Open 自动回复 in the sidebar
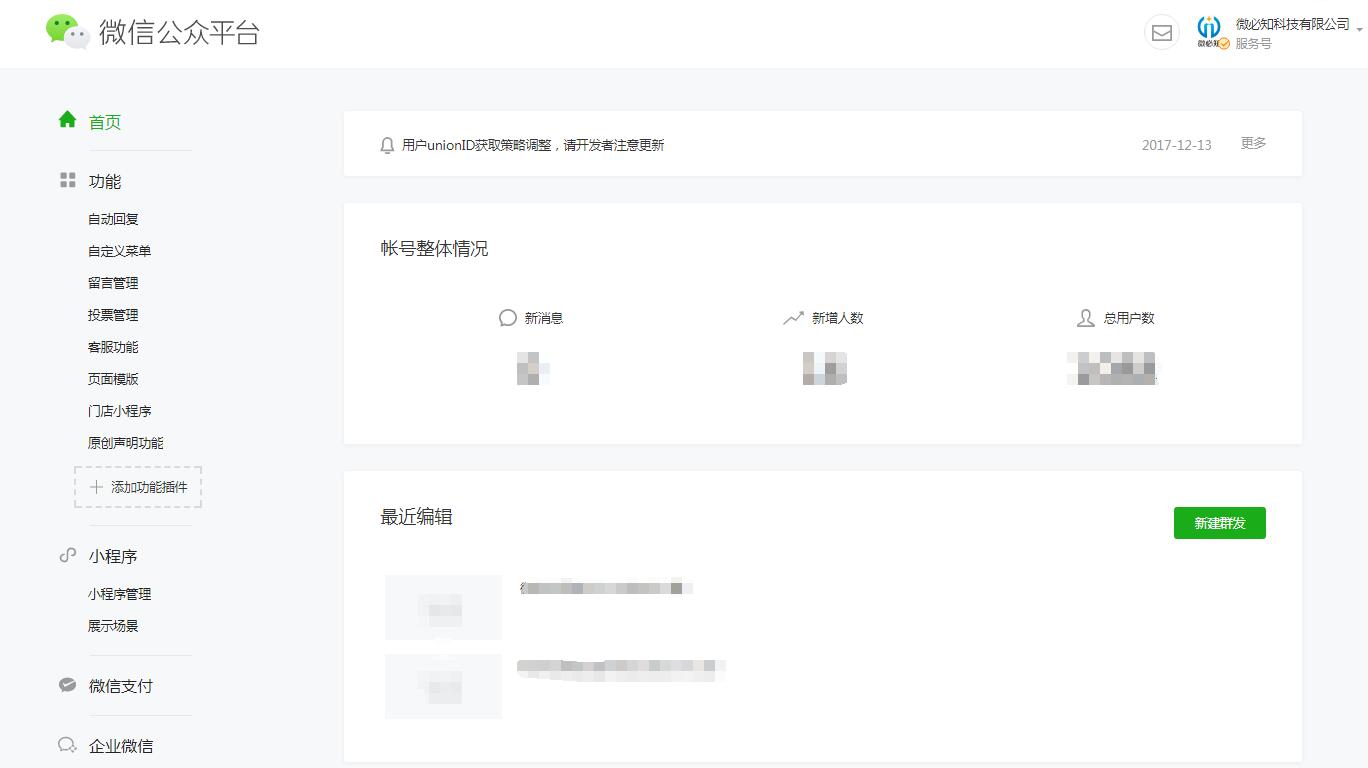 pyautogui.click(x=113, y=219)
